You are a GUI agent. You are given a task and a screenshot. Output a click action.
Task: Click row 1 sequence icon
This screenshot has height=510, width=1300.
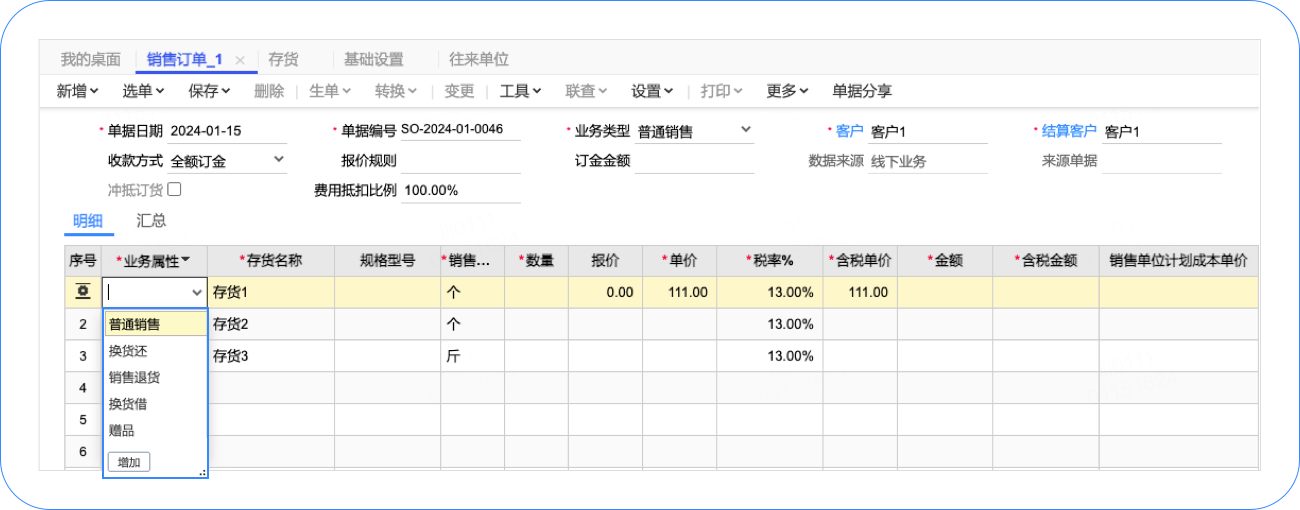(x=83, y=292)
